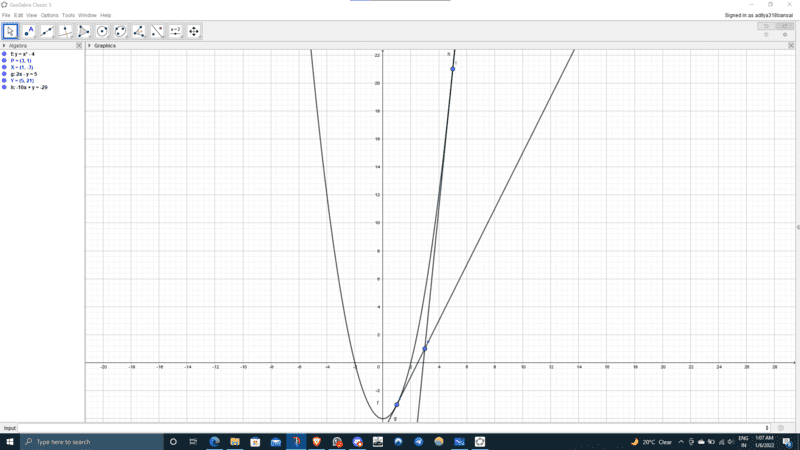800x450 pixels.
Task: Open the clock showing 1:07 AM
Action: point(764,442)
